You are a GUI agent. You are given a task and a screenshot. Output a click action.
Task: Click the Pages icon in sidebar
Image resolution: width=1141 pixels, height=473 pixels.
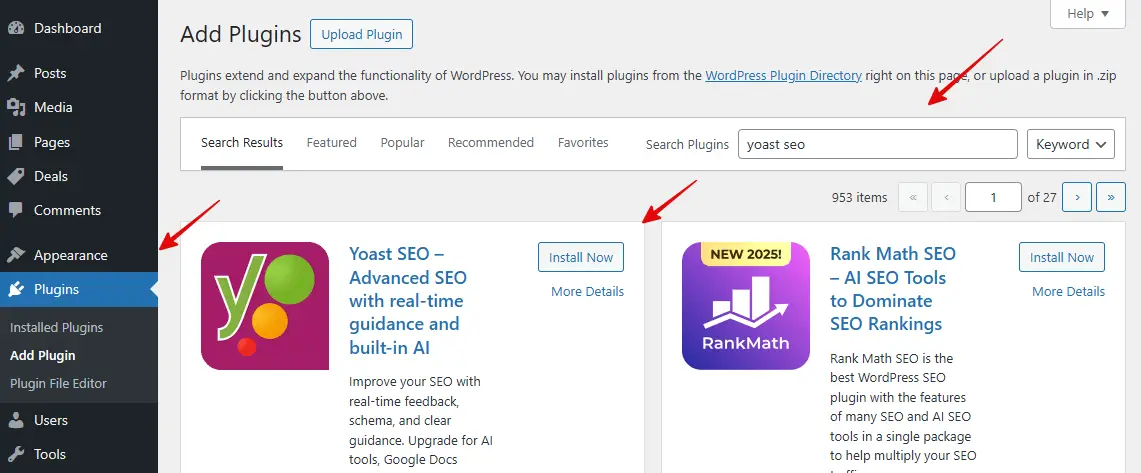(16, 143)
